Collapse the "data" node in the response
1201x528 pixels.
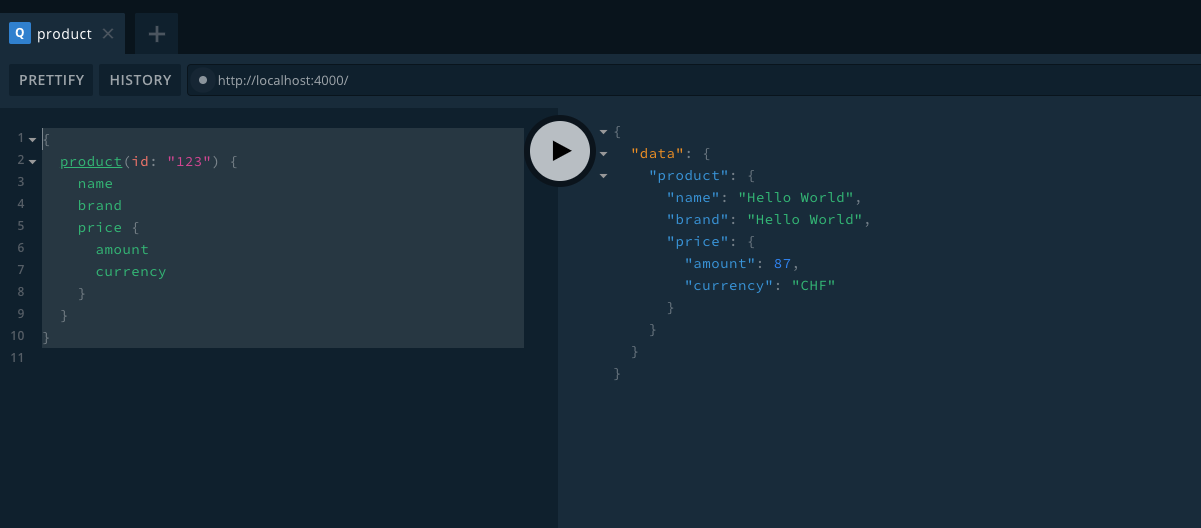click(x=603, y=154)
